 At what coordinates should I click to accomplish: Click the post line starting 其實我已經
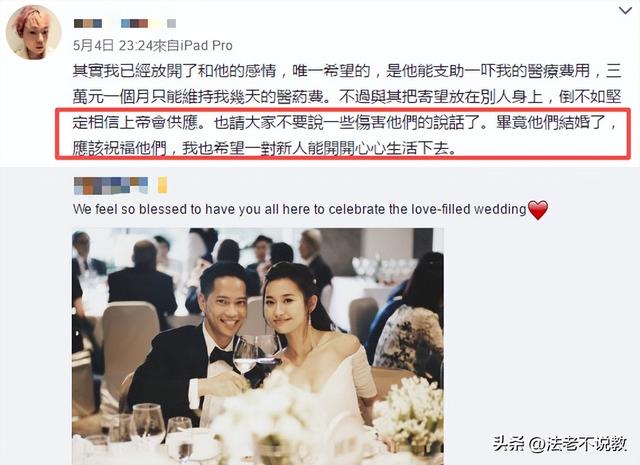(x=347, y=71)
